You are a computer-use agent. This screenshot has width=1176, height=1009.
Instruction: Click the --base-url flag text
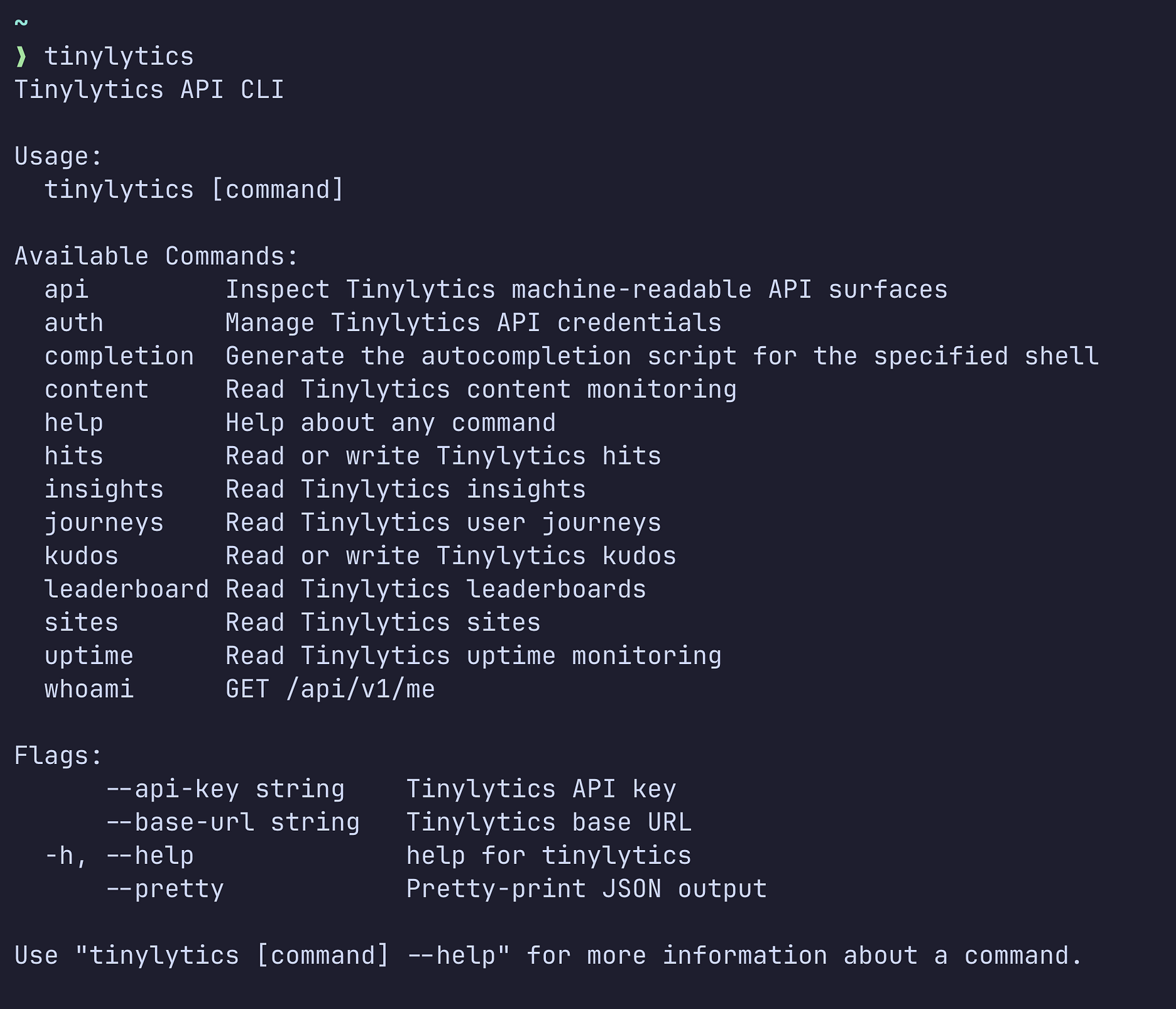point(187,823)
